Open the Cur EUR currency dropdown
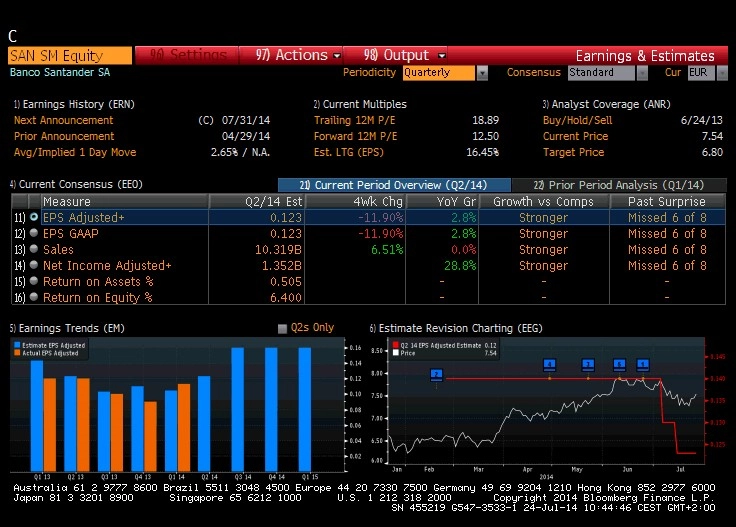The width and height of the screenshot is (736, 527). [x=701, y=73]
